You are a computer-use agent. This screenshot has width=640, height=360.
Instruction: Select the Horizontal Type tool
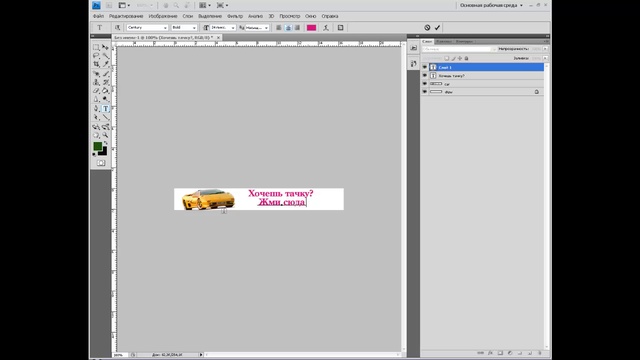click(x=106, y=109)
